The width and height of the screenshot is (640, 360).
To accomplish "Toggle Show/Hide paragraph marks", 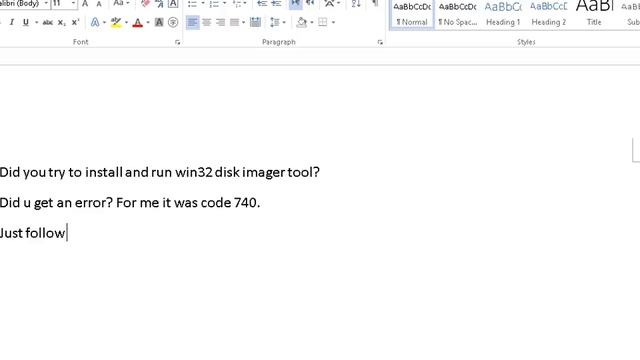I will tap(375, 4).
